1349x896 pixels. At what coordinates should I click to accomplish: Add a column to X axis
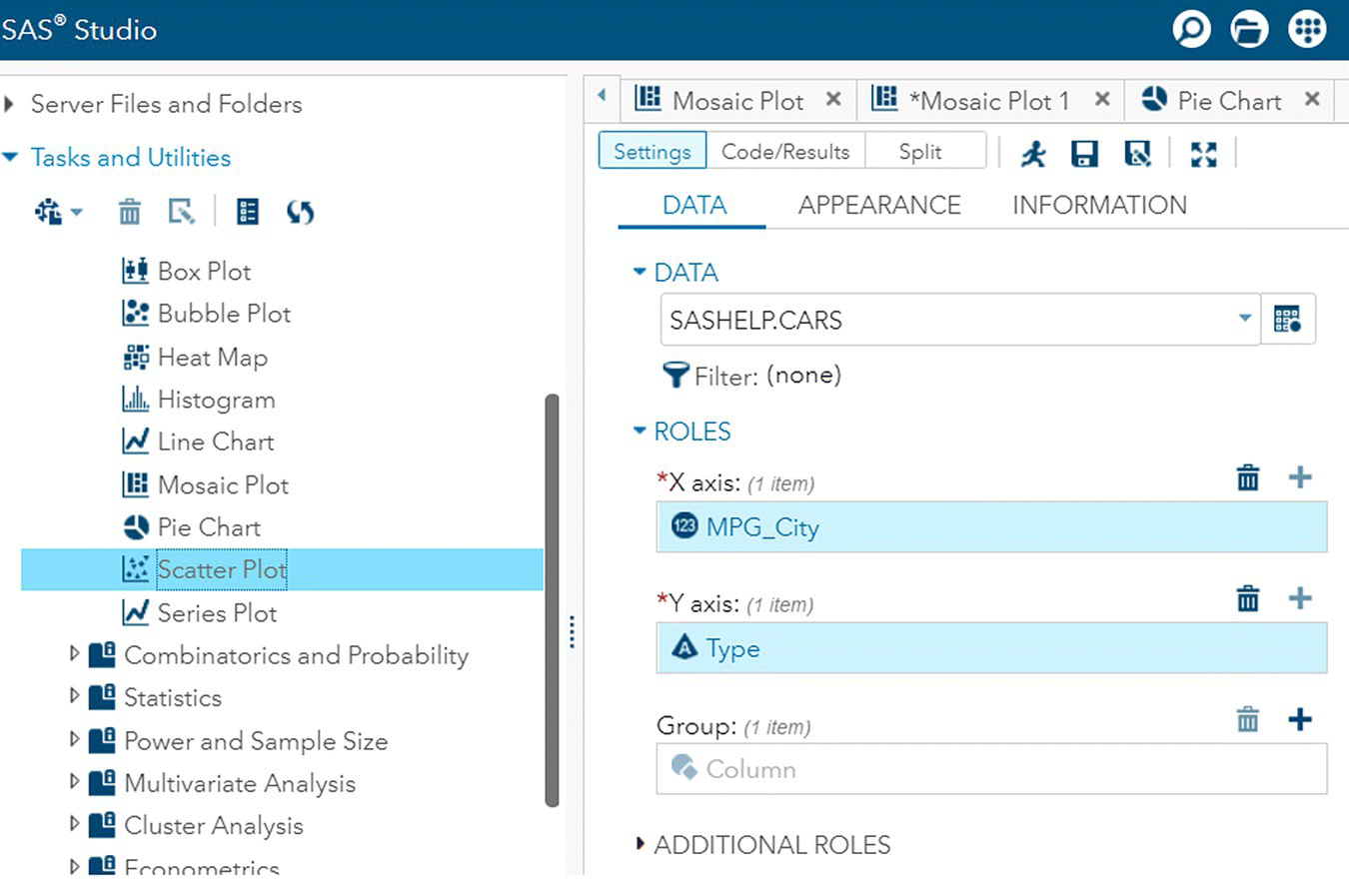[x=1300, y=477]
